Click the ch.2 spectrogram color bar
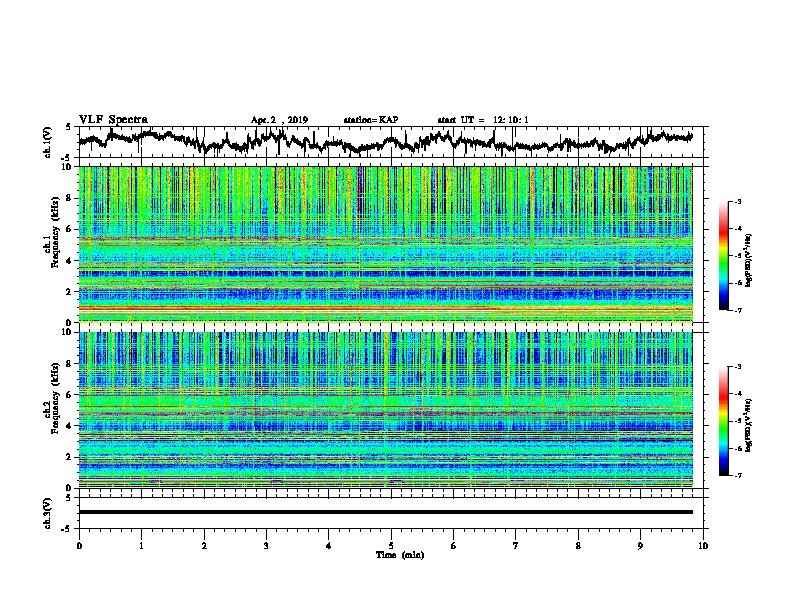This screenshot has width=792, height=612. coord(723,421)
